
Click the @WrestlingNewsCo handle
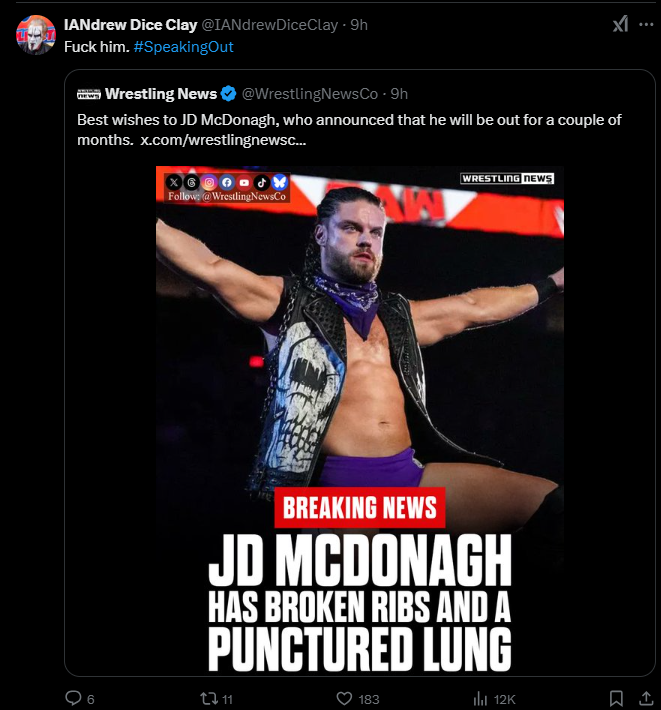(x=310, y=94)
